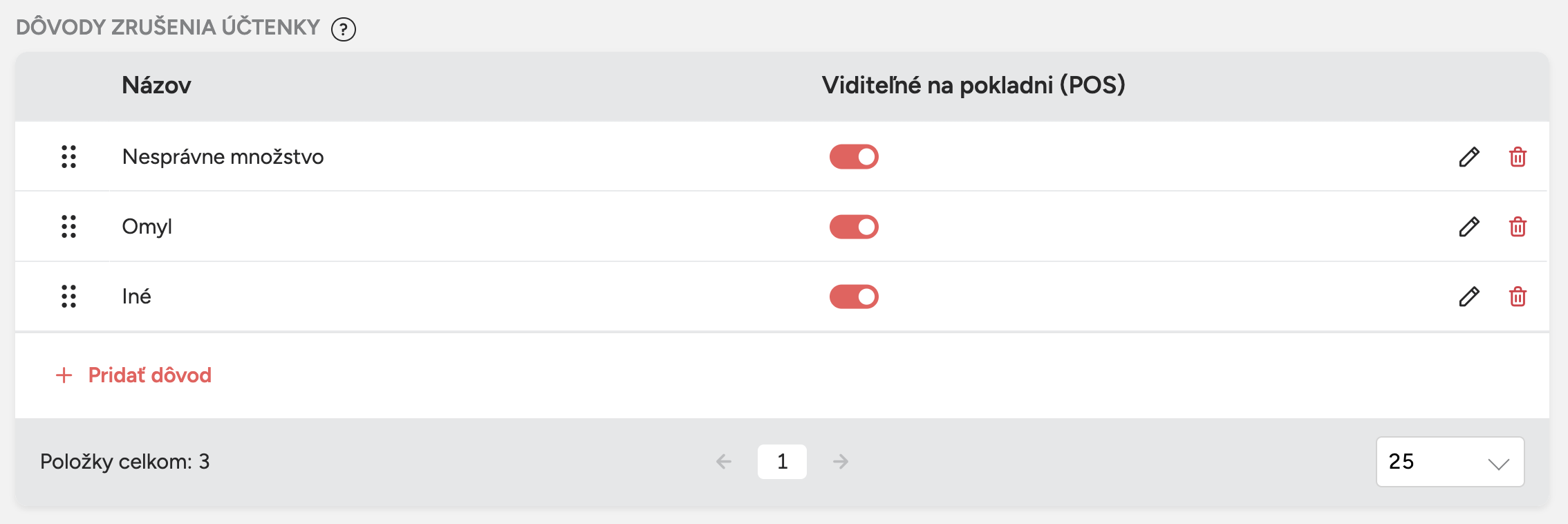The height and width of the screenshot is (524, 1568).
Task: Edit the Nesprávne množstvo reason
Action: [x=1469, y=157]
